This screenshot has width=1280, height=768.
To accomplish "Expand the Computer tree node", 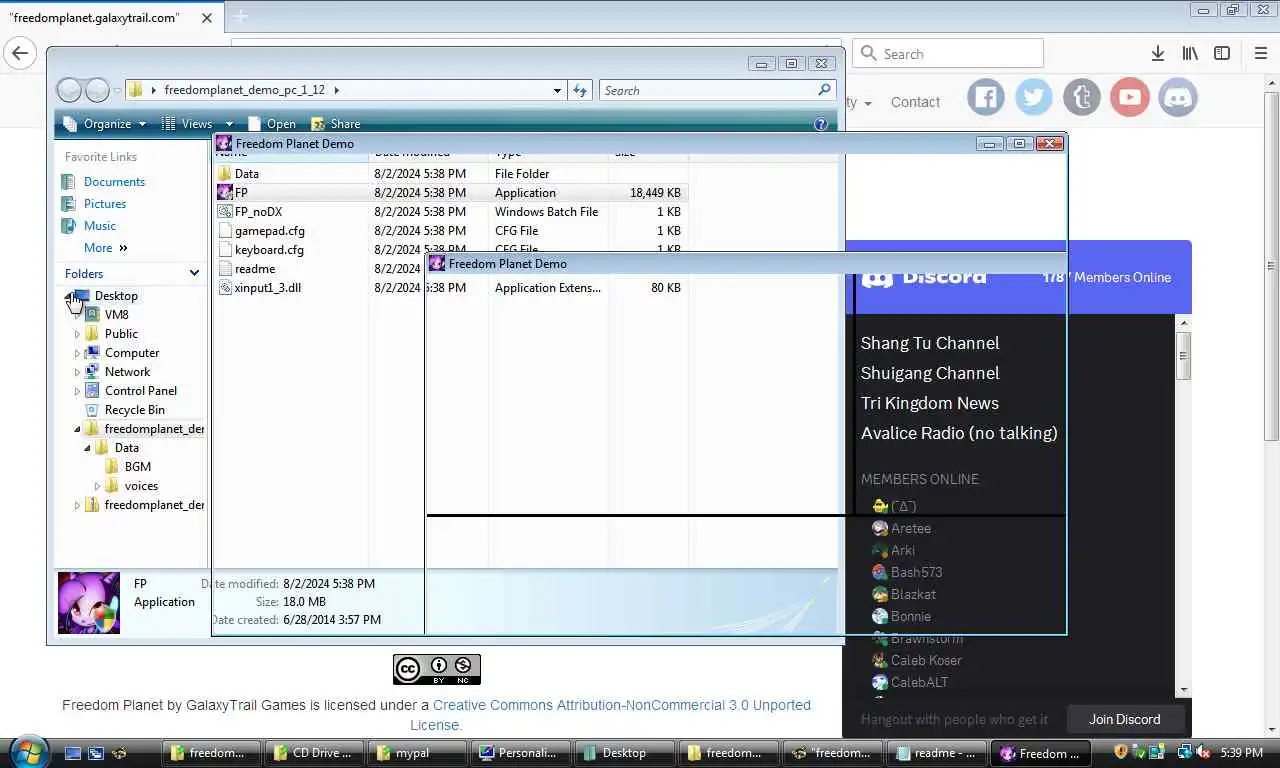I will pos(77,353).
